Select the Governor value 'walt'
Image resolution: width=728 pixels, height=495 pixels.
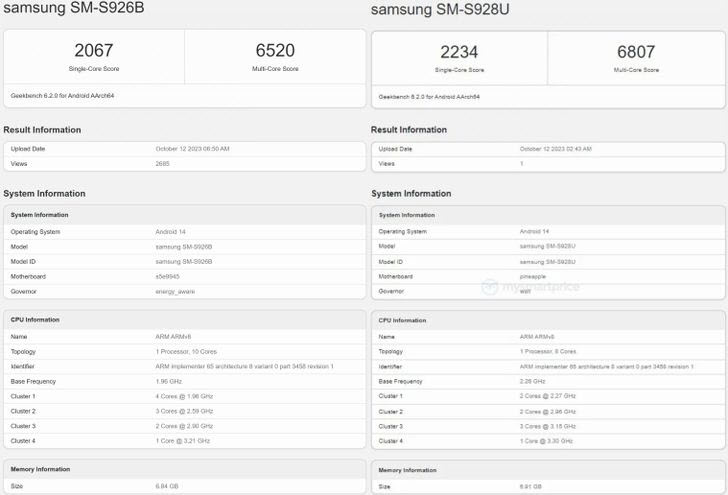click(525, 291)
